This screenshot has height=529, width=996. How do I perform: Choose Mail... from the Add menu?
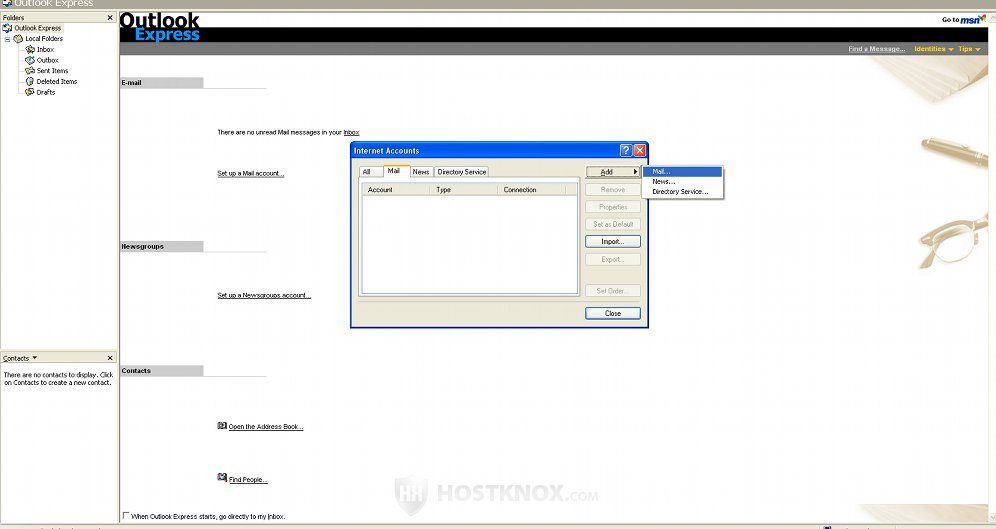click(x=682, y=171)
